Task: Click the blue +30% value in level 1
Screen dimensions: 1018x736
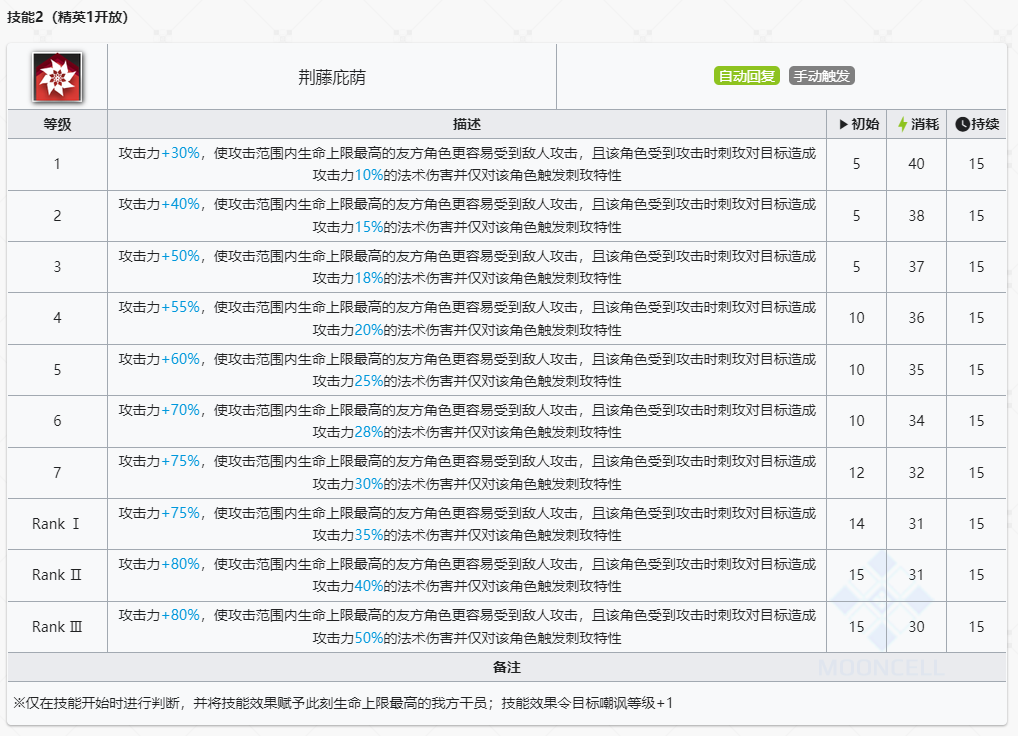Action: [181, 153]
